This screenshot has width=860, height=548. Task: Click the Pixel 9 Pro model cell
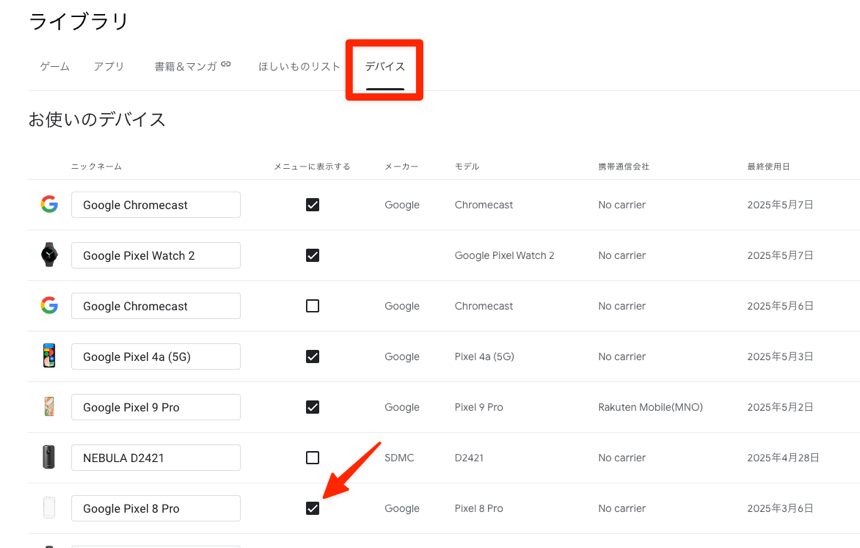point(479,407)
